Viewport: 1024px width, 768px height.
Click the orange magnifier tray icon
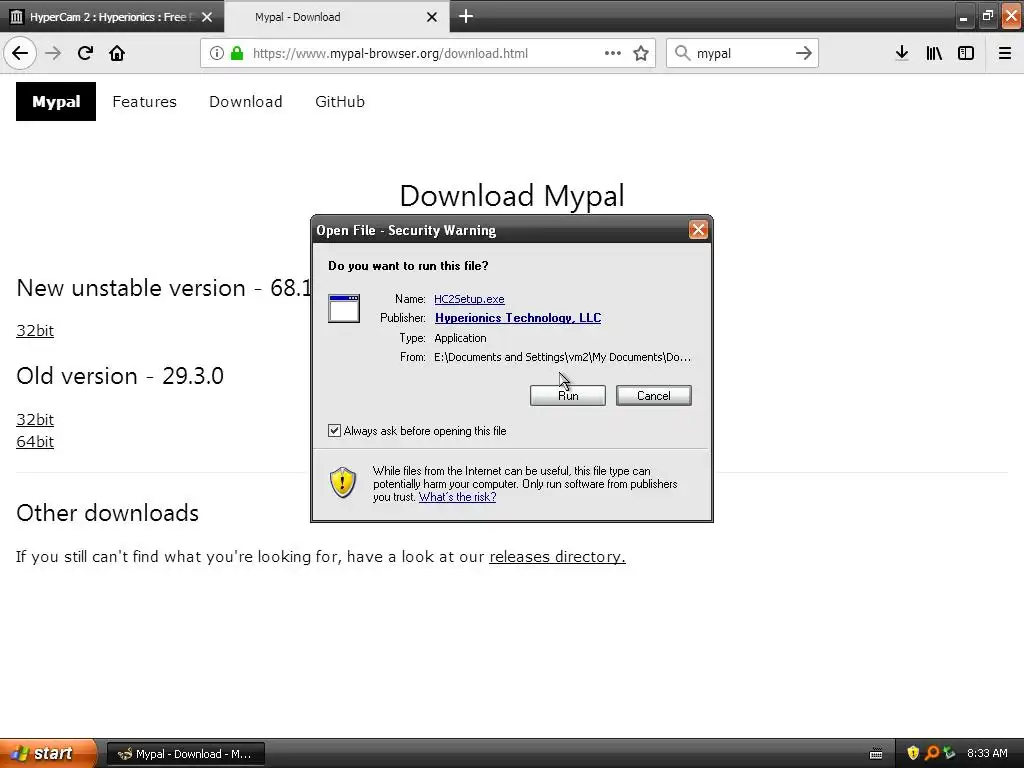point(931,753)
